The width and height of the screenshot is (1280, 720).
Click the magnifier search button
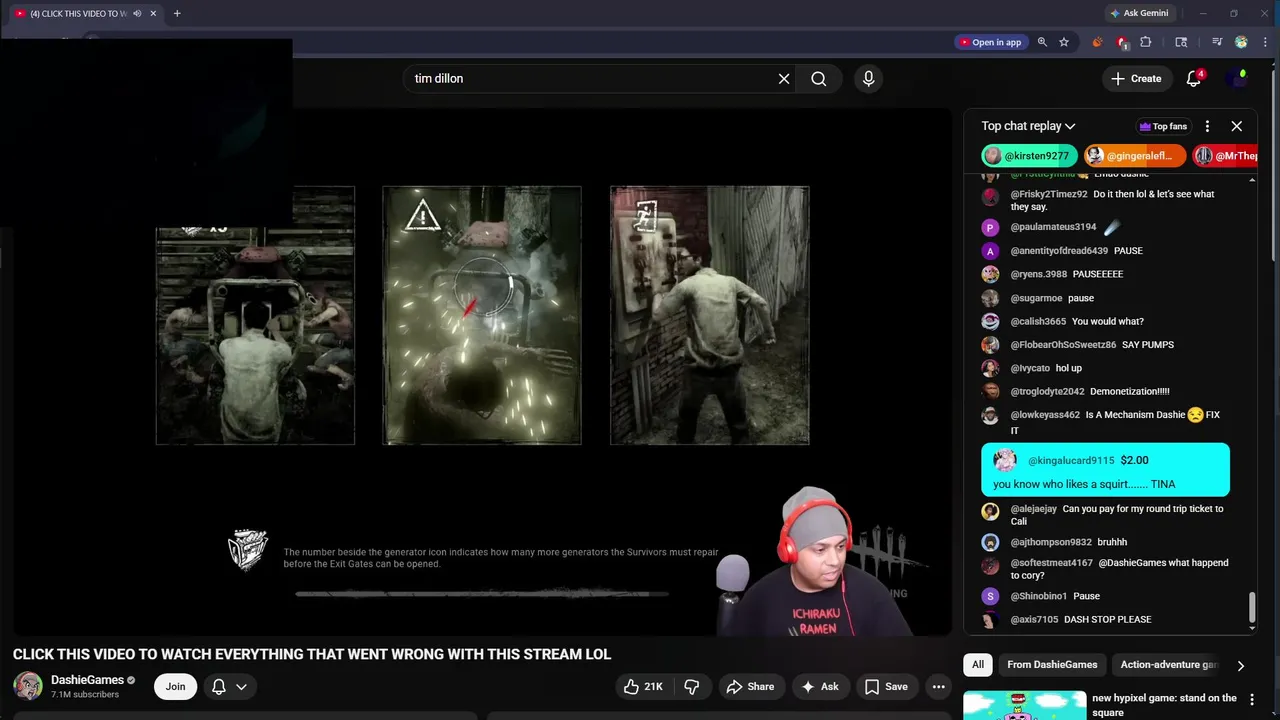click(819, 79)
